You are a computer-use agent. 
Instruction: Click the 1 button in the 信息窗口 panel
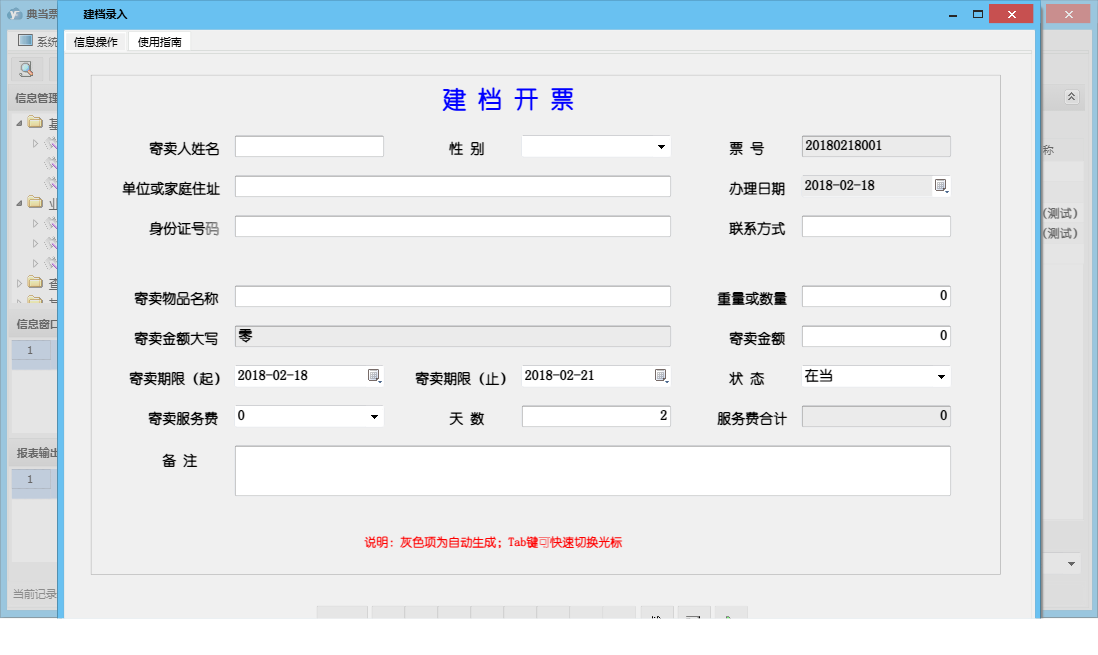tap(30, 351)
